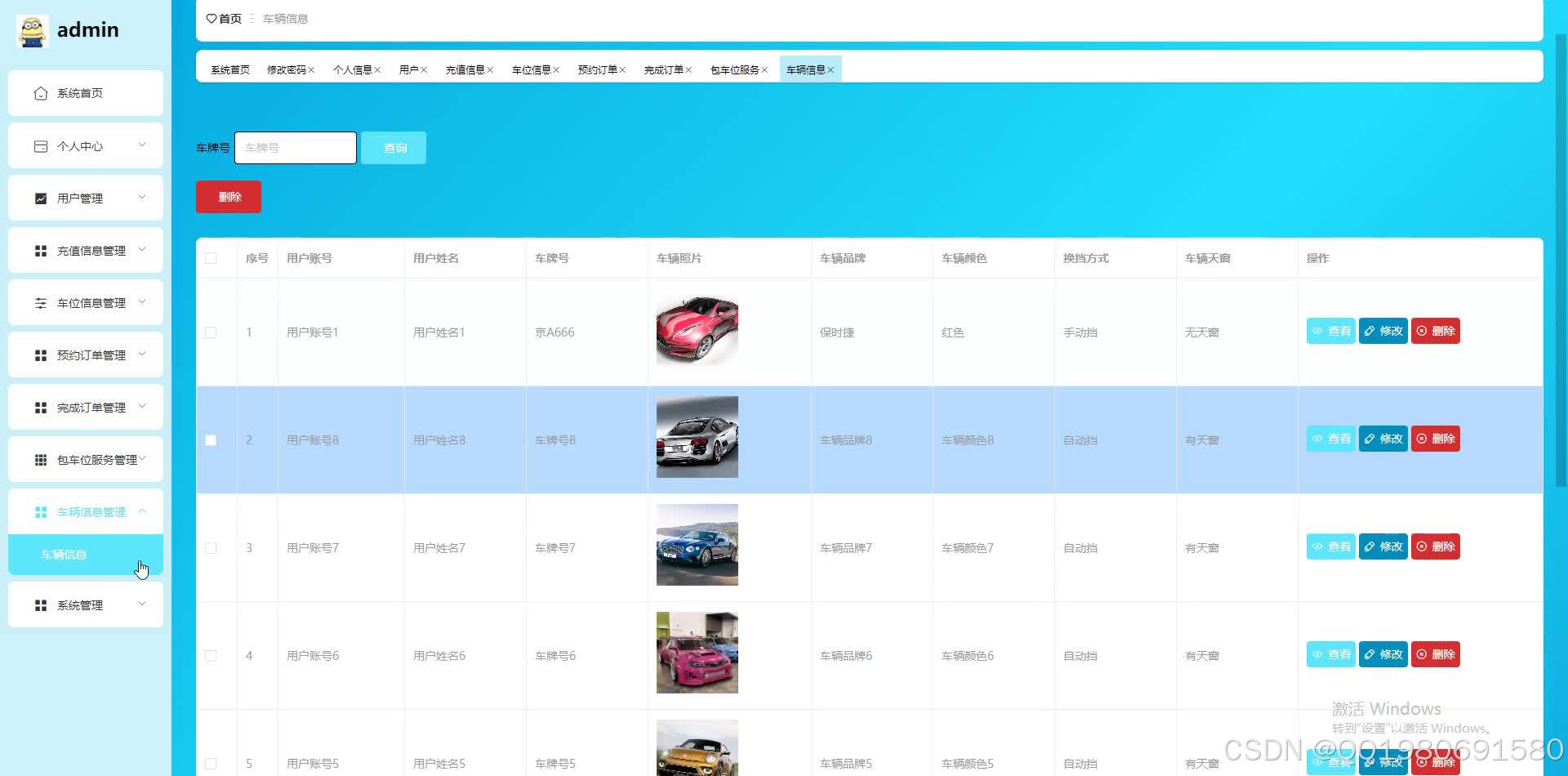
Task: Click the 首页 breadcrumb link
Action: click(230, 19)
